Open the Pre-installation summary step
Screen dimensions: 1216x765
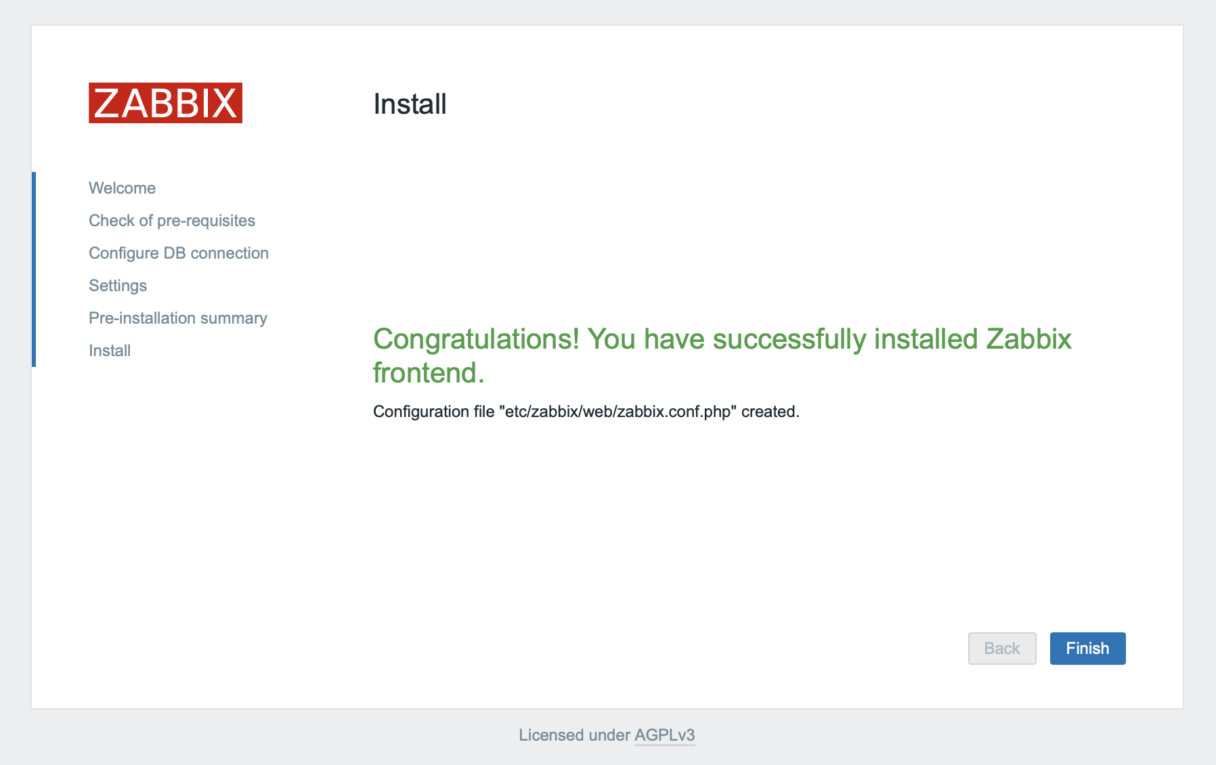[178, 318]
